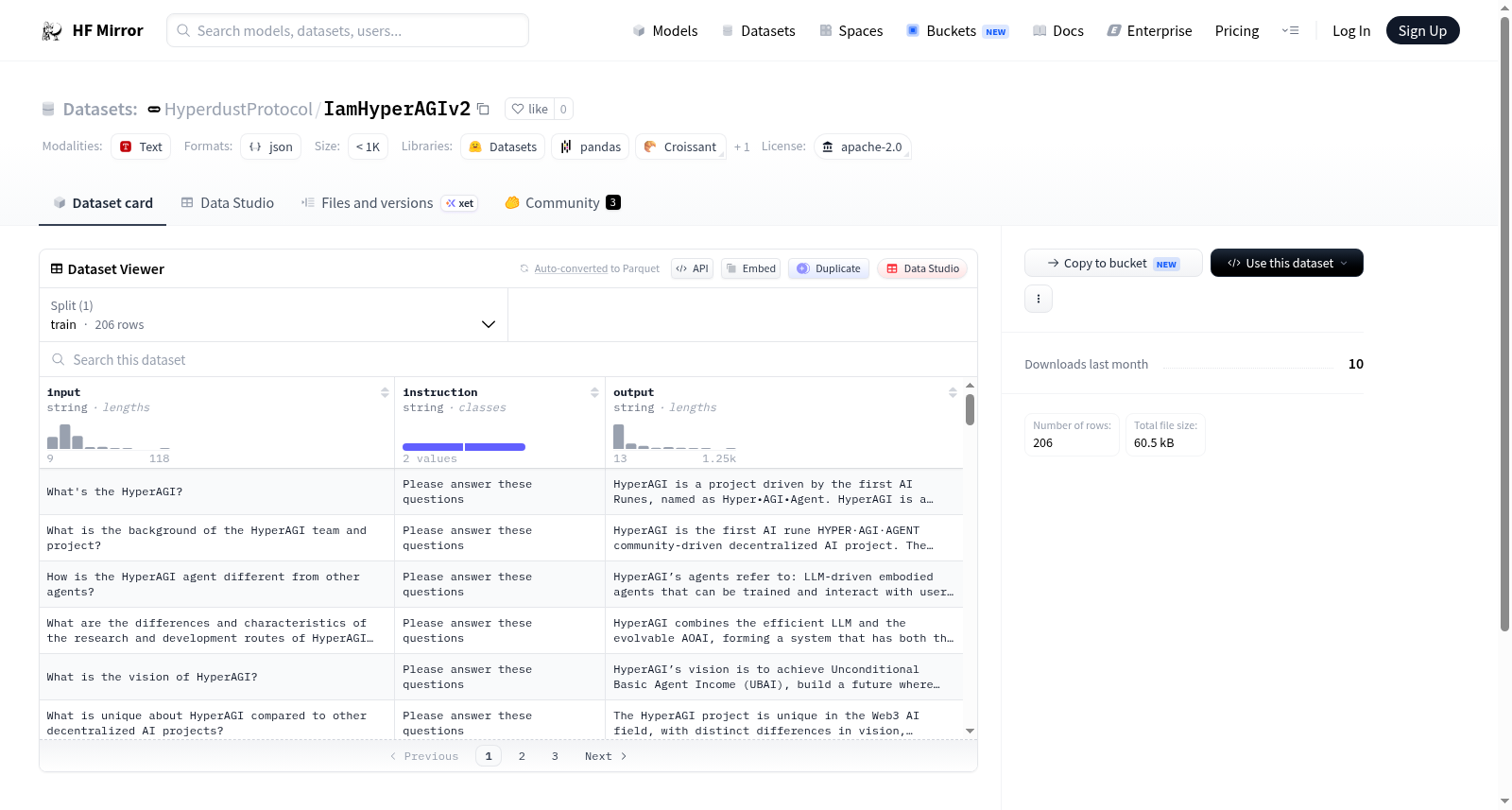Click Copy to bucket button
The width and height of the screenshot is (1512, 810).
(x=1113, y=263)
